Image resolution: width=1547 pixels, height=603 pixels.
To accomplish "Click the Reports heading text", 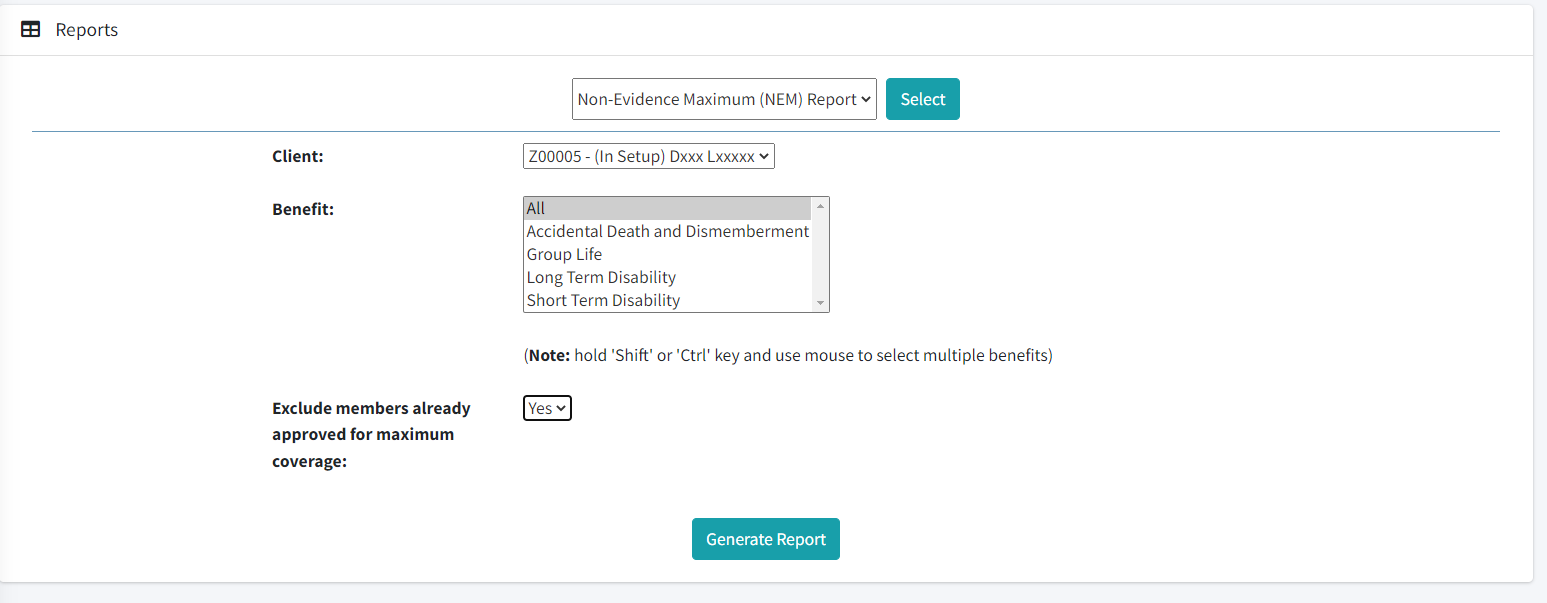I will (87, 30).
